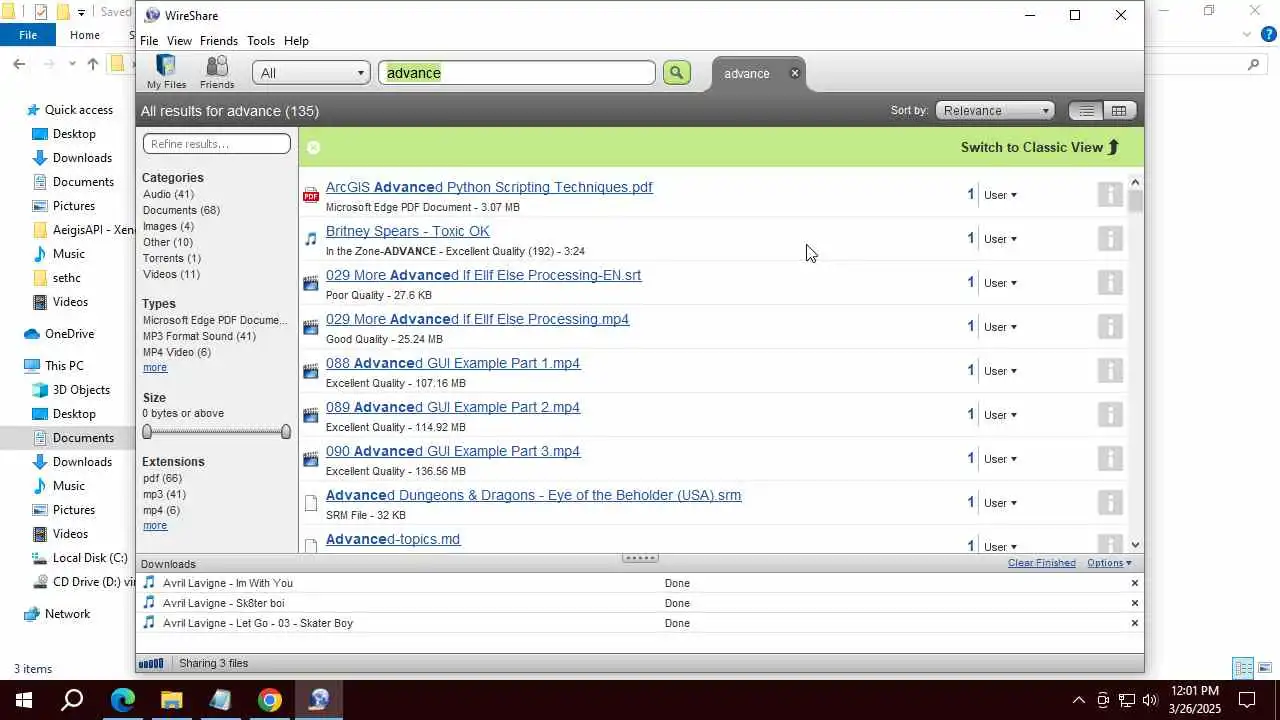
Task: Click the green search magnifier button
Action: 677,72
